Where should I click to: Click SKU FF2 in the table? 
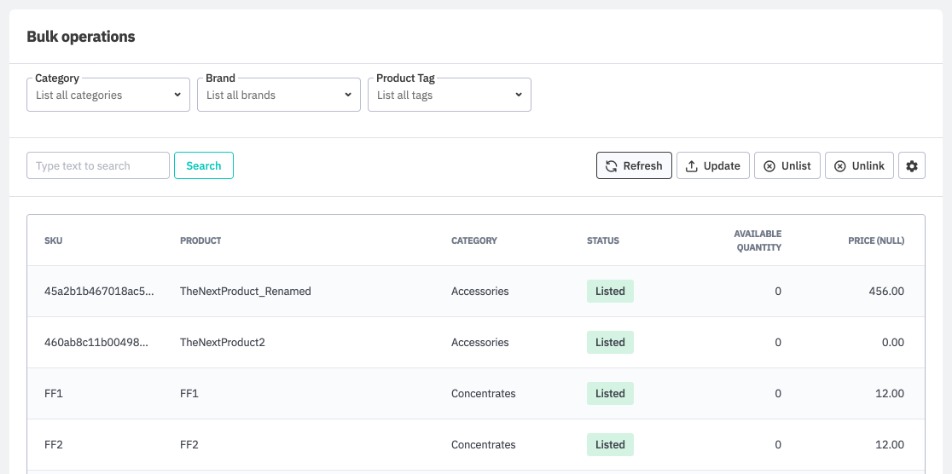(54, 445)
